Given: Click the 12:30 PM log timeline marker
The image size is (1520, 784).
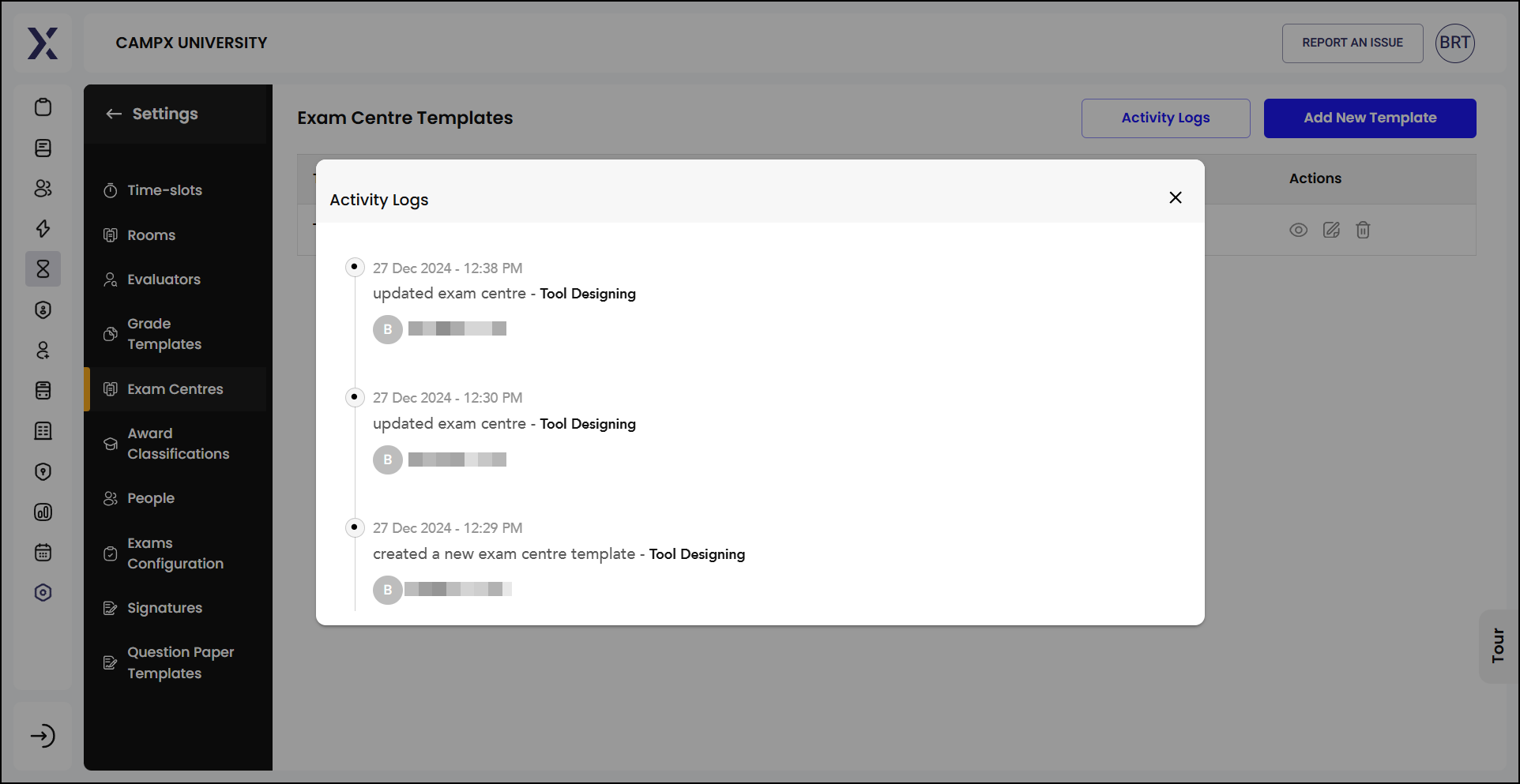Looking at the screenshot, I should point(355,396).
